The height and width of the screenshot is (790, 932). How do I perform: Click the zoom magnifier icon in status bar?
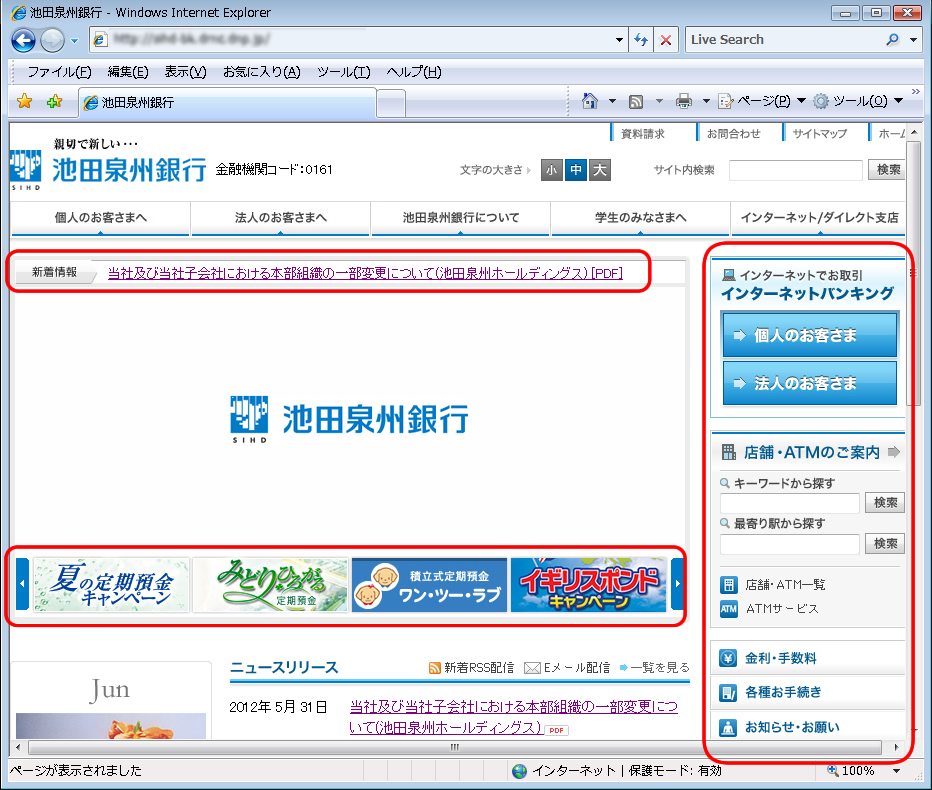point(833,770)
